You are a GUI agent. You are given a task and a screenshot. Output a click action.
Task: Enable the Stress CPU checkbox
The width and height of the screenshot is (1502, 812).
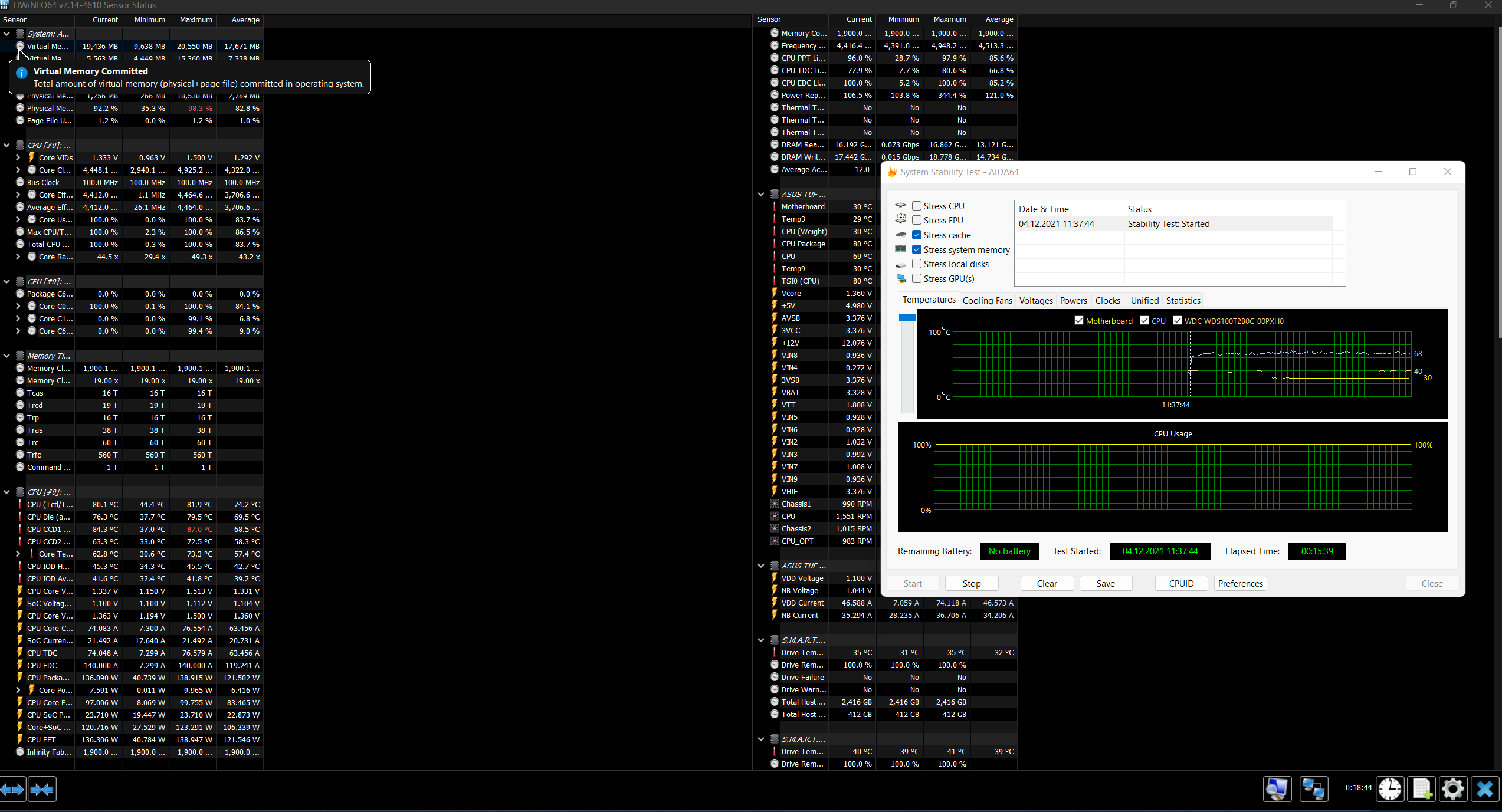coord(917,206)
